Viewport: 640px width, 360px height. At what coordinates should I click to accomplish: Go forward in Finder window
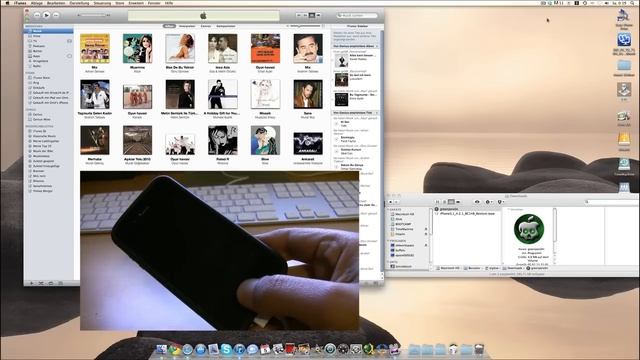pyautogui.click(x=396, y=202)
